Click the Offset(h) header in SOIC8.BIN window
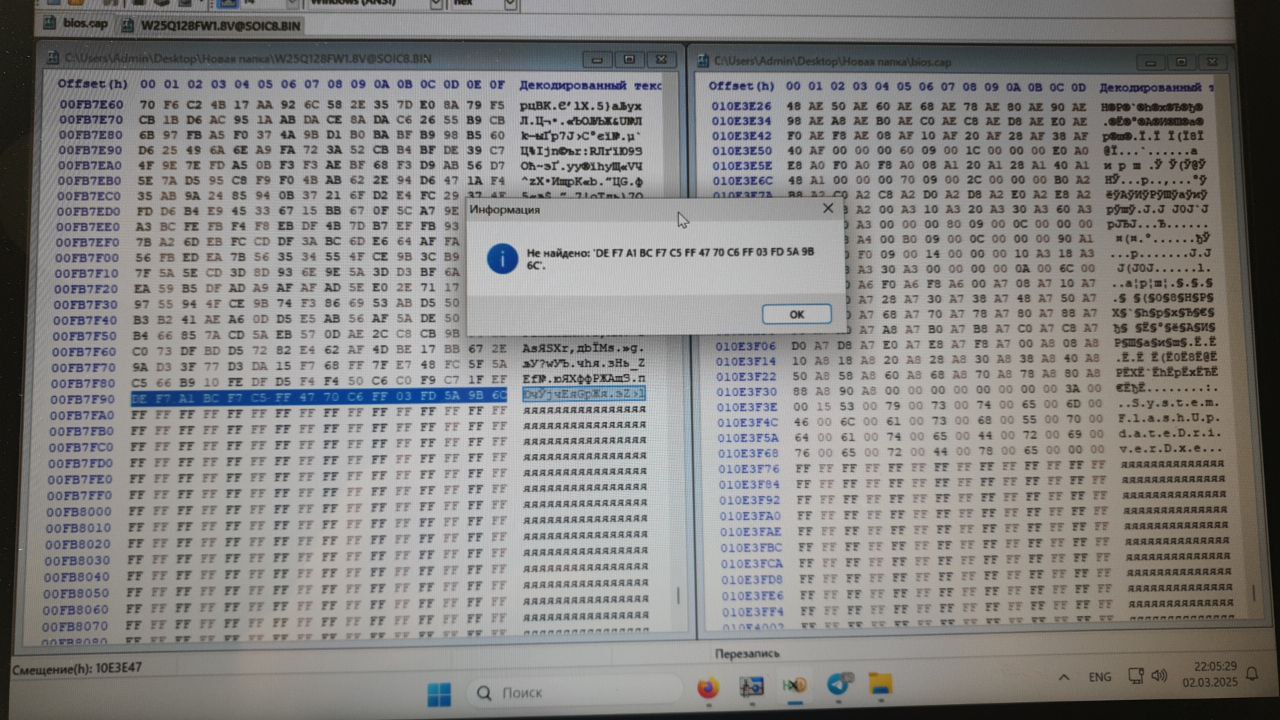The height and width of the screenshot is (720, 1280). click(92, 84)
